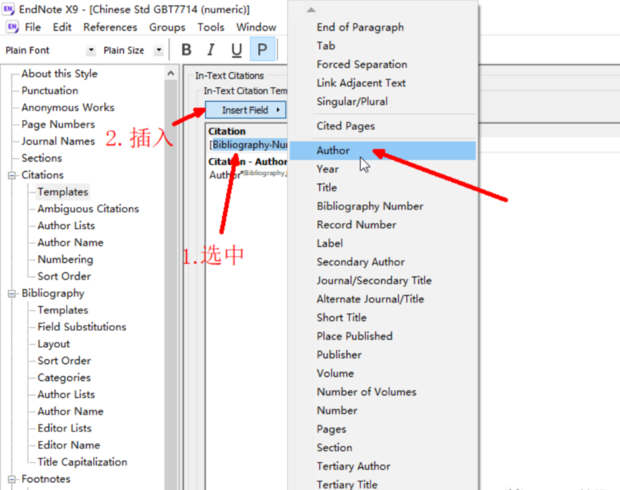Click the Underline formatting button
Screen dimensions: 620x490
(x=236, y=50)
